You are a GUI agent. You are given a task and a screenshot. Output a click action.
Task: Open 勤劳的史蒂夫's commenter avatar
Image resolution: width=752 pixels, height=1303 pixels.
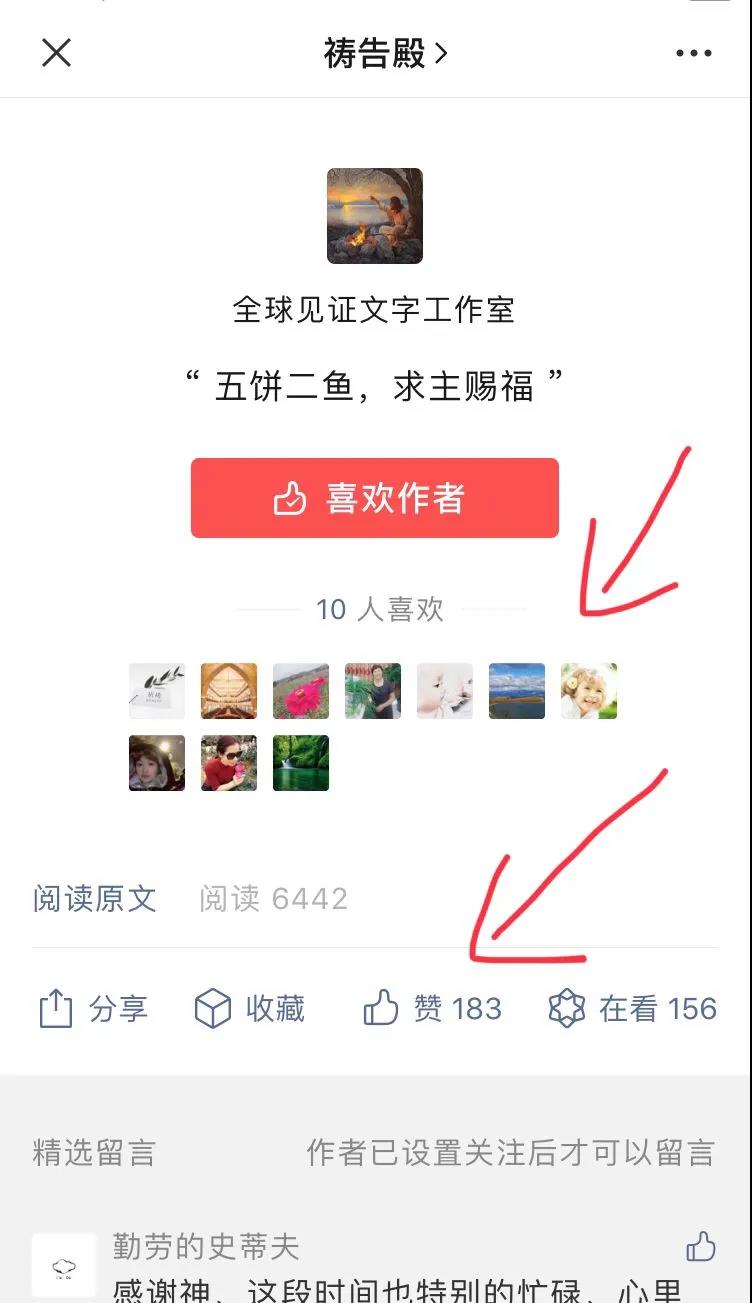(x=64, y=1265)
